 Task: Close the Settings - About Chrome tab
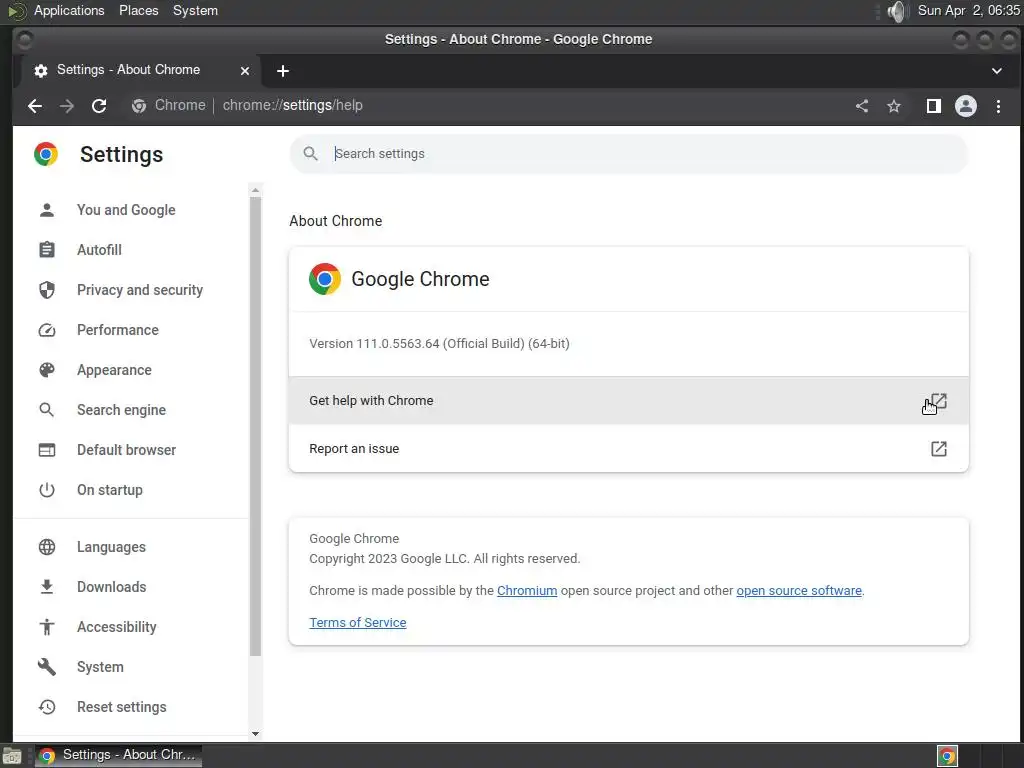point(245,71)
